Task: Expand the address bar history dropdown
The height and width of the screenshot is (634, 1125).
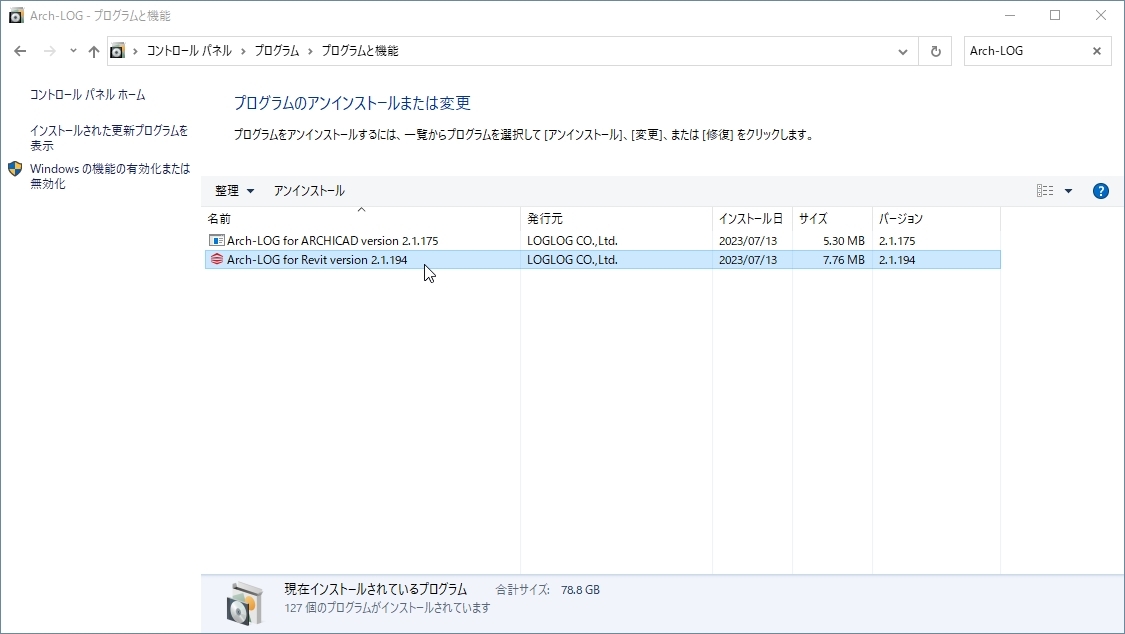Action: click(x=903, y=51)
